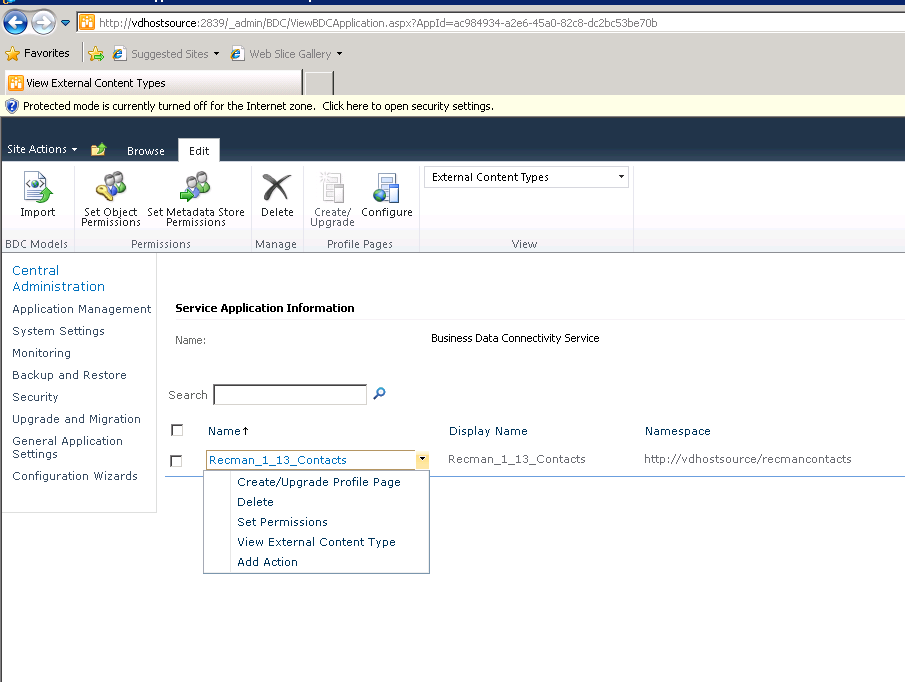This screenshot has height=682, width=905.
Task: Choose View External Content Type
Action: [x=316, y=542]
